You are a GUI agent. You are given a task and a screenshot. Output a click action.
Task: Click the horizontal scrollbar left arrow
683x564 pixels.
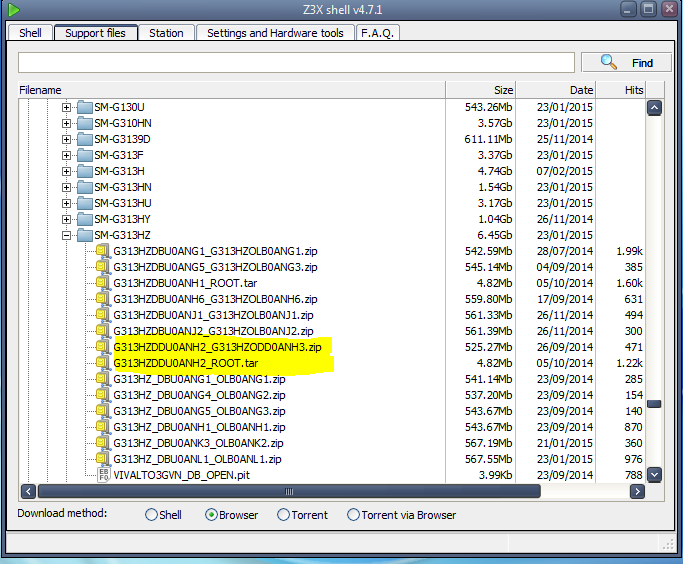pos(28,492)
